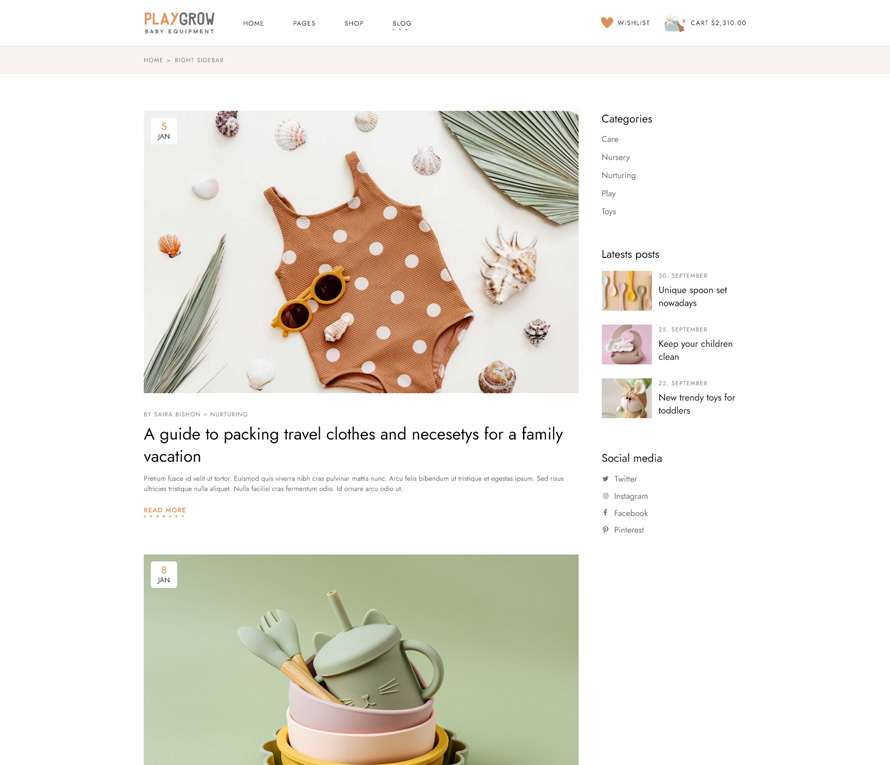
Task: Click the Facebook icon in sidebar
Action: (605, 513)
